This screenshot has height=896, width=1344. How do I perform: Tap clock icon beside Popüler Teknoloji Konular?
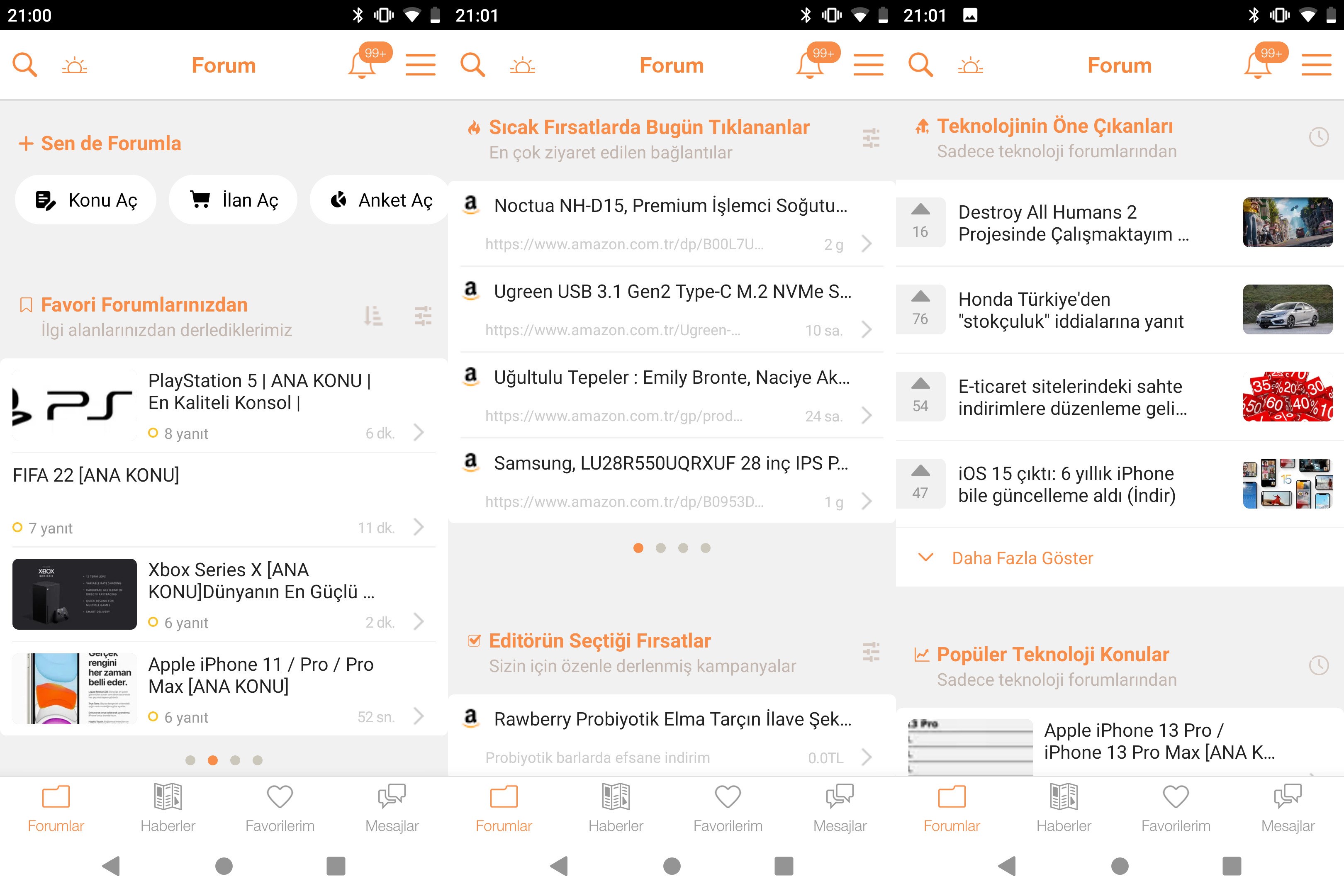(1319, 665)
